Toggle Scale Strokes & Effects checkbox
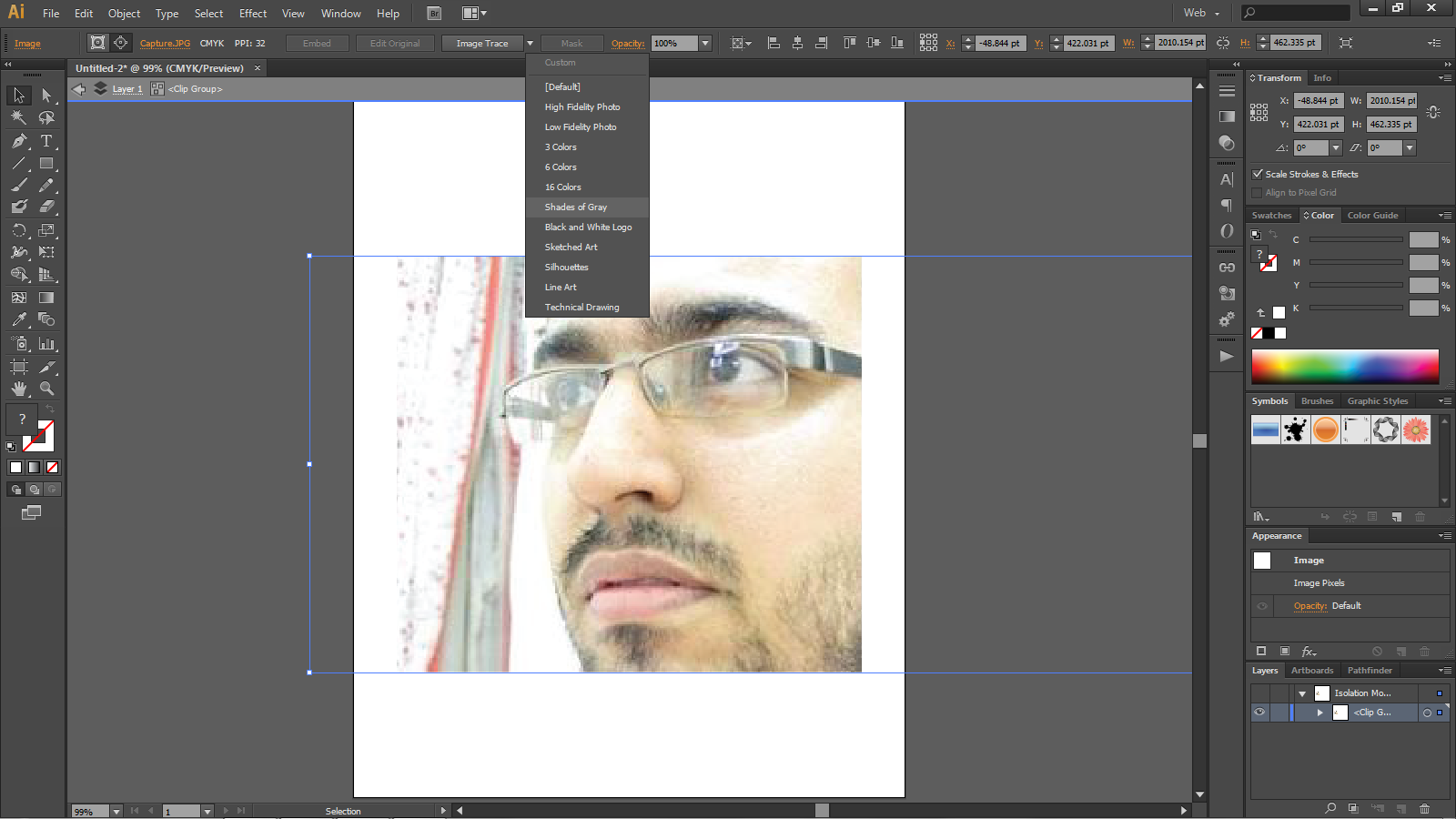 [x=1258, y=174]
